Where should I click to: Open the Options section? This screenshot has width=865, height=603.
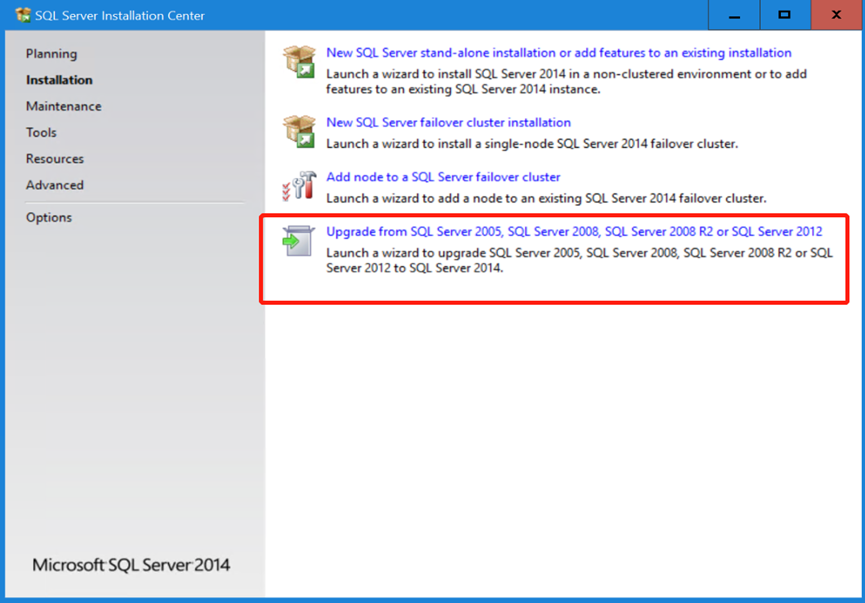(49, 217)
